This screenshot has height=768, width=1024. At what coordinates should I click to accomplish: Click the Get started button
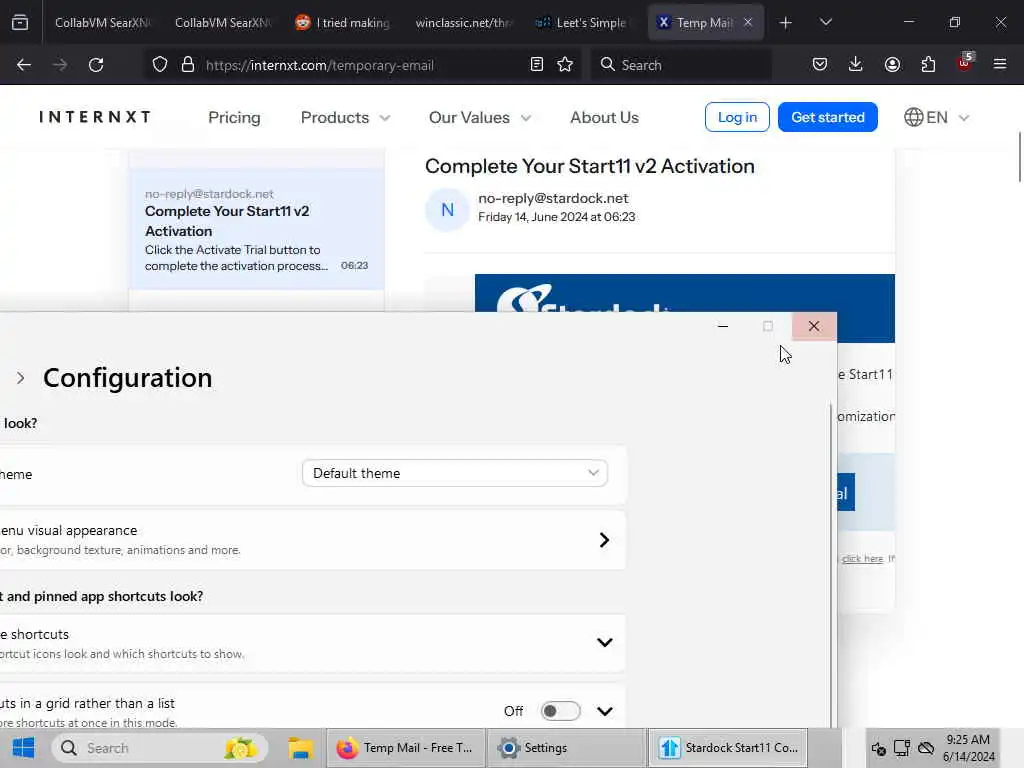coord(827,117)
